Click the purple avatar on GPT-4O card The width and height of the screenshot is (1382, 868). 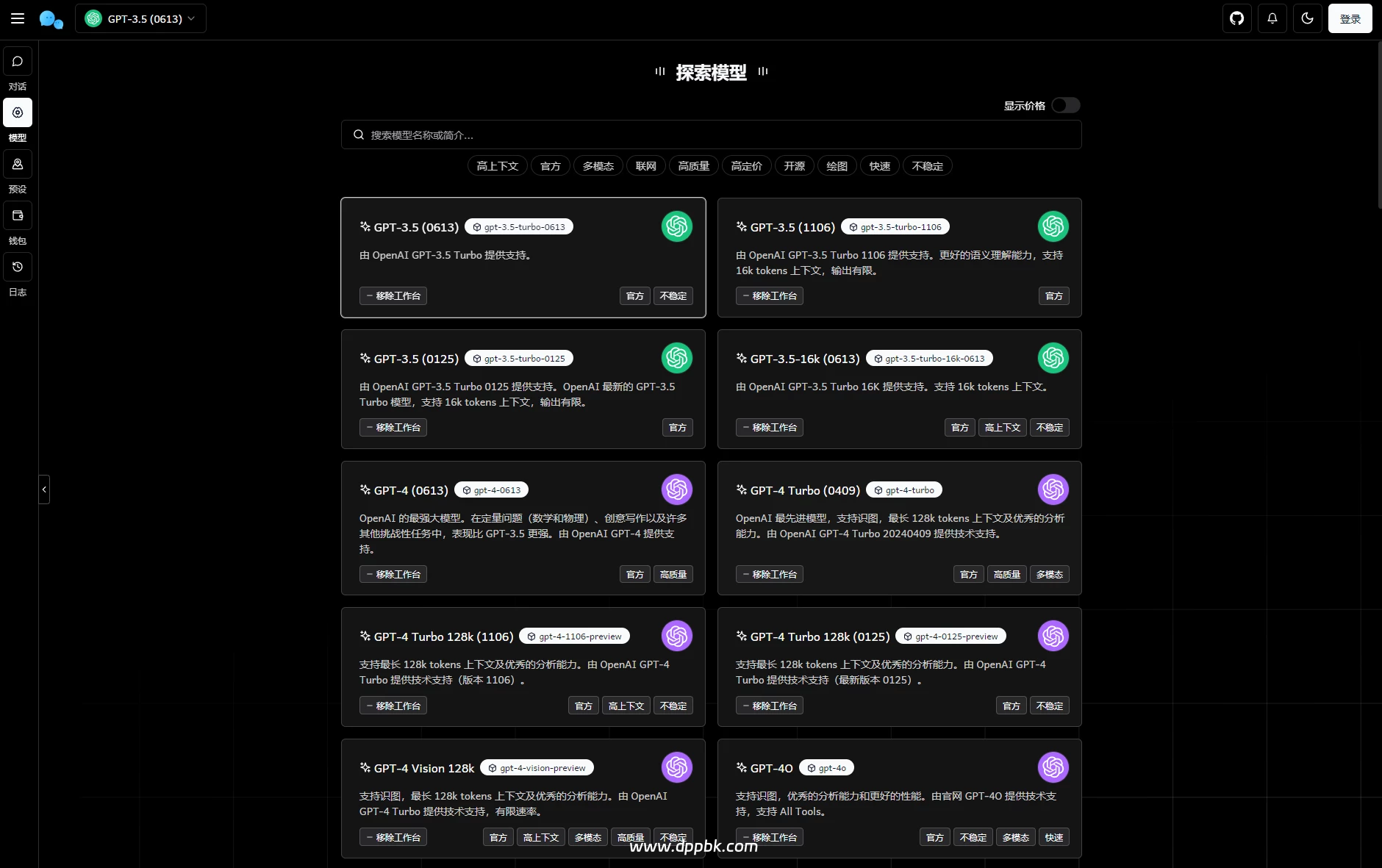[1053, 767]
